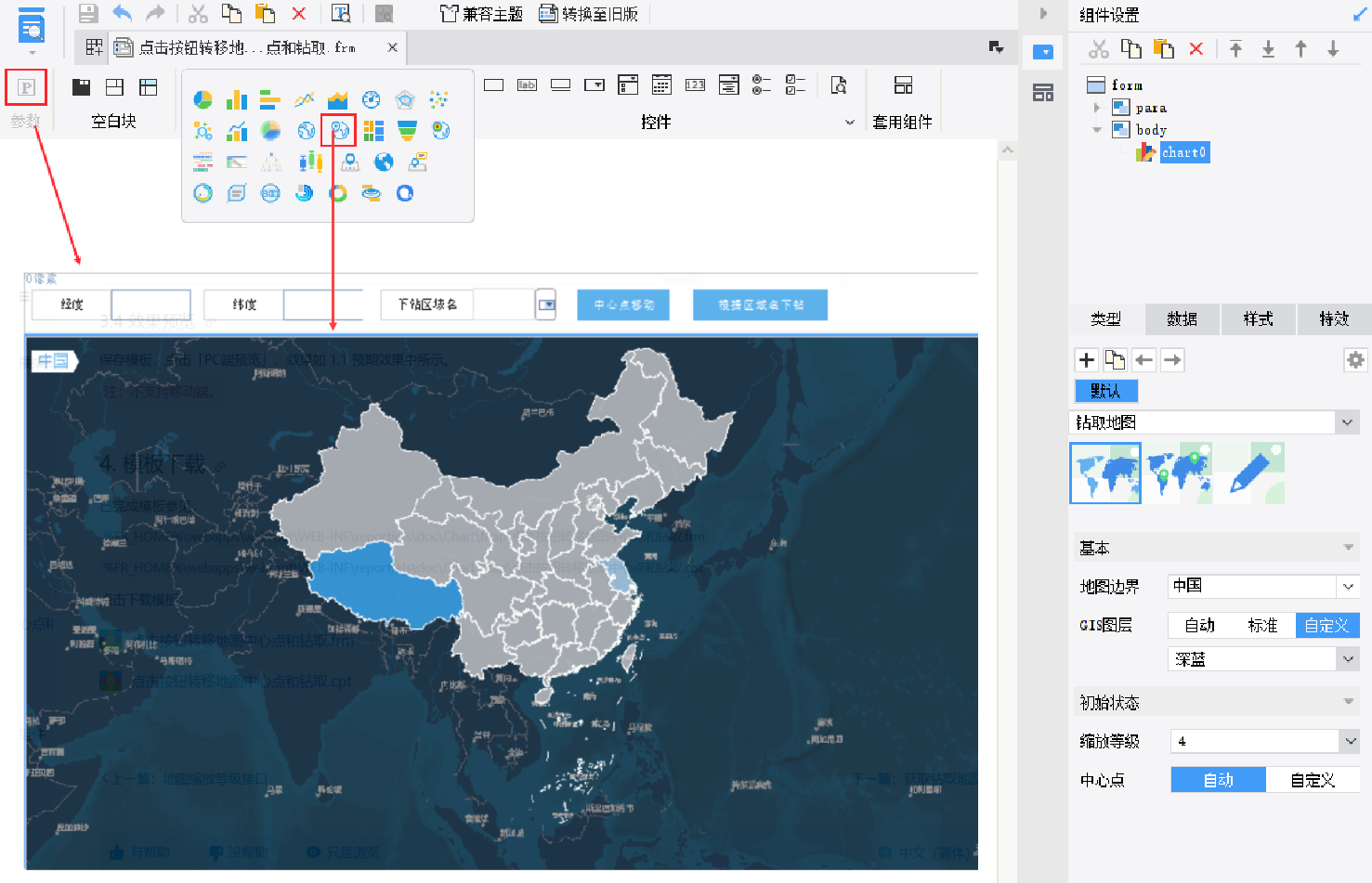Image resolution: width=1372 pixels, height=883 pixels.
Task: Expand the para node in component tree
Action: point(1097,108)
